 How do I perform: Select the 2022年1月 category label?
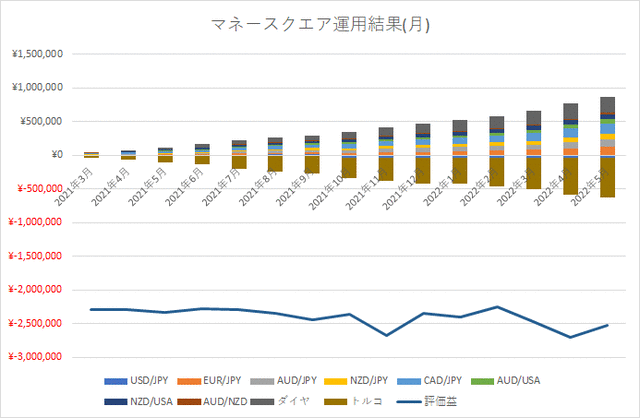pos(442,187)
